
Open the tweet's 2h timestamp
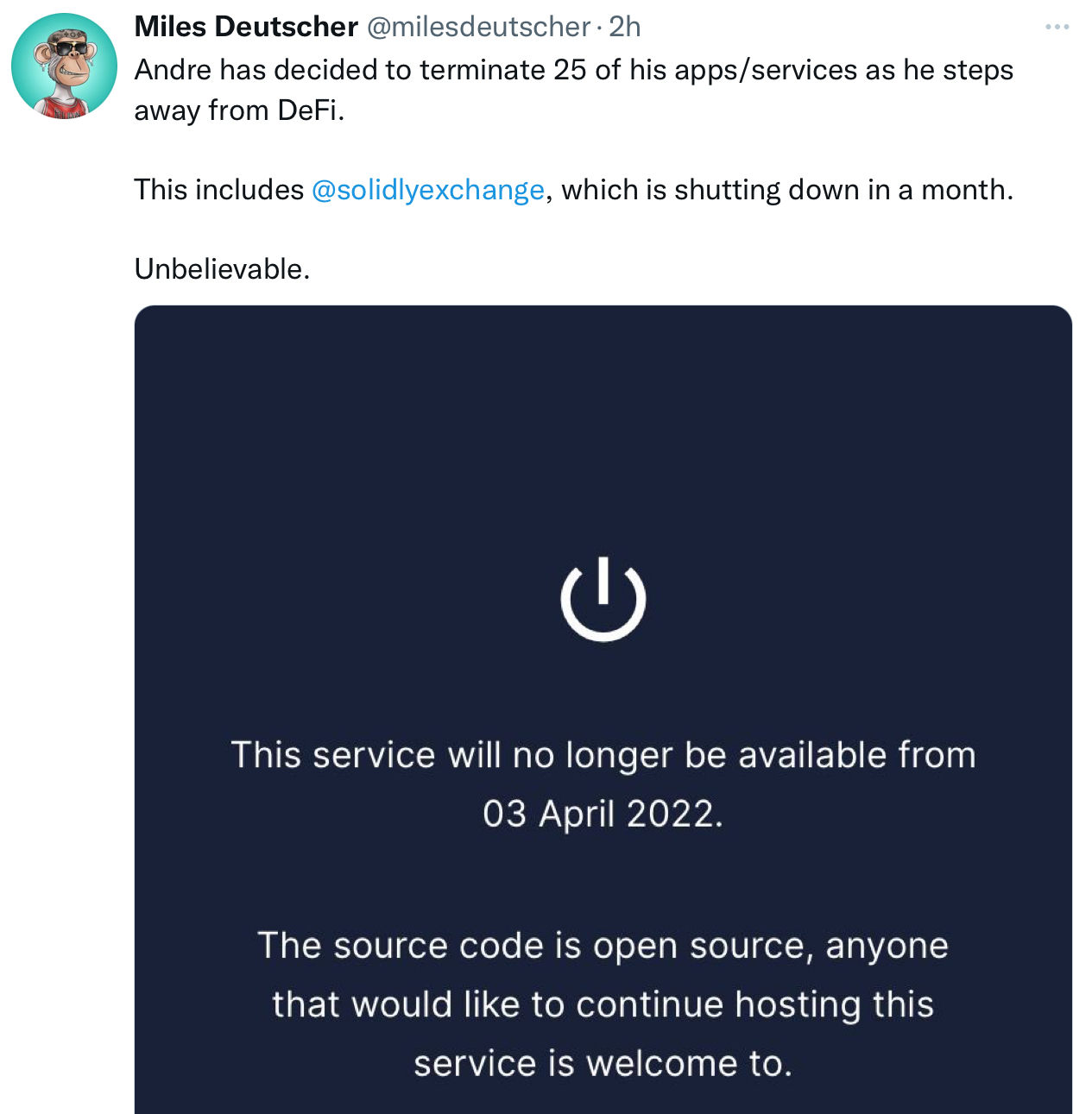click(625, 27)
